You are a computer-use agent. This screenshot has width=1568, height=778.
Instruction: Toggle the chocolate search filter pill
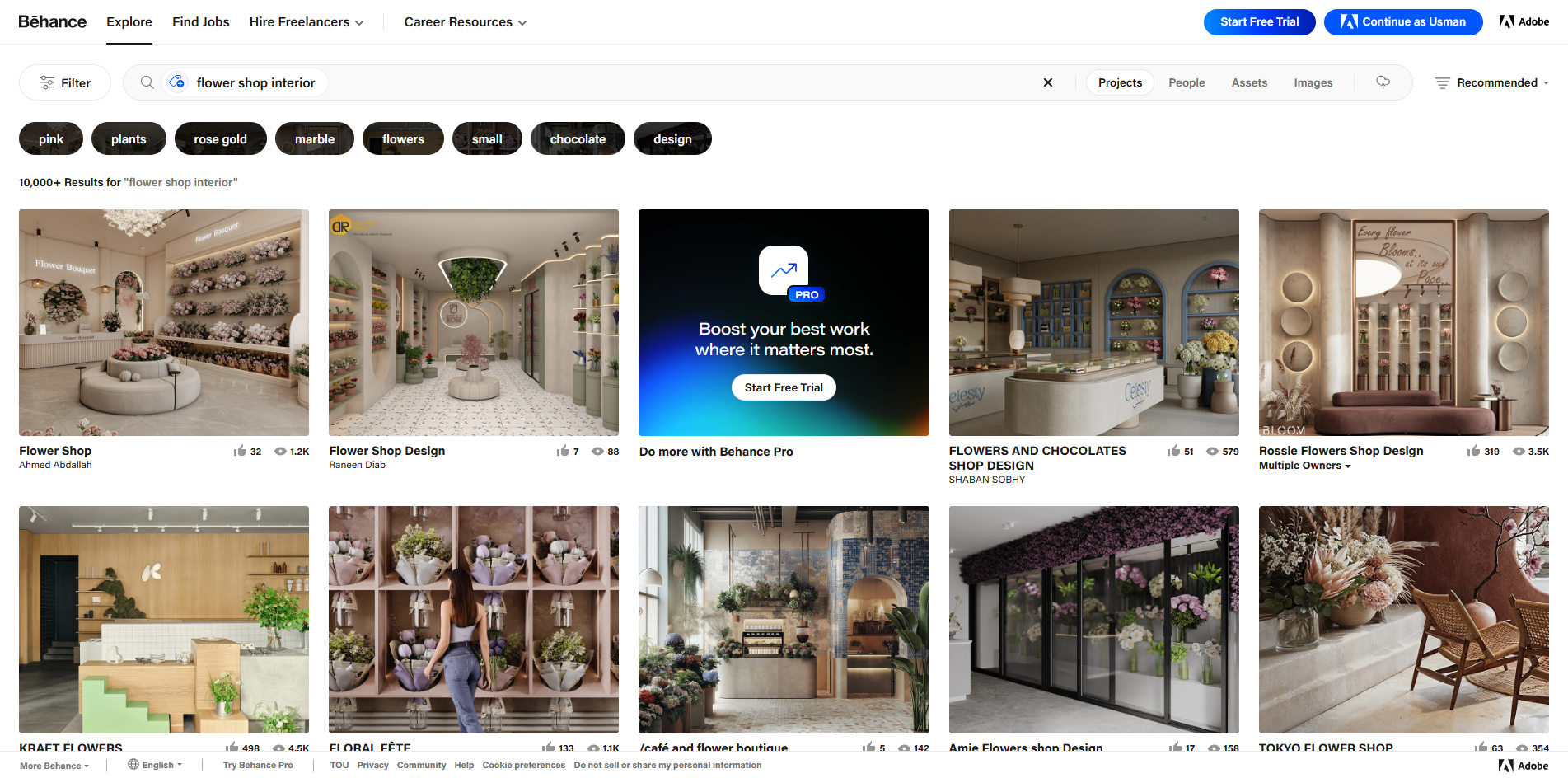(x=578, y=138)
